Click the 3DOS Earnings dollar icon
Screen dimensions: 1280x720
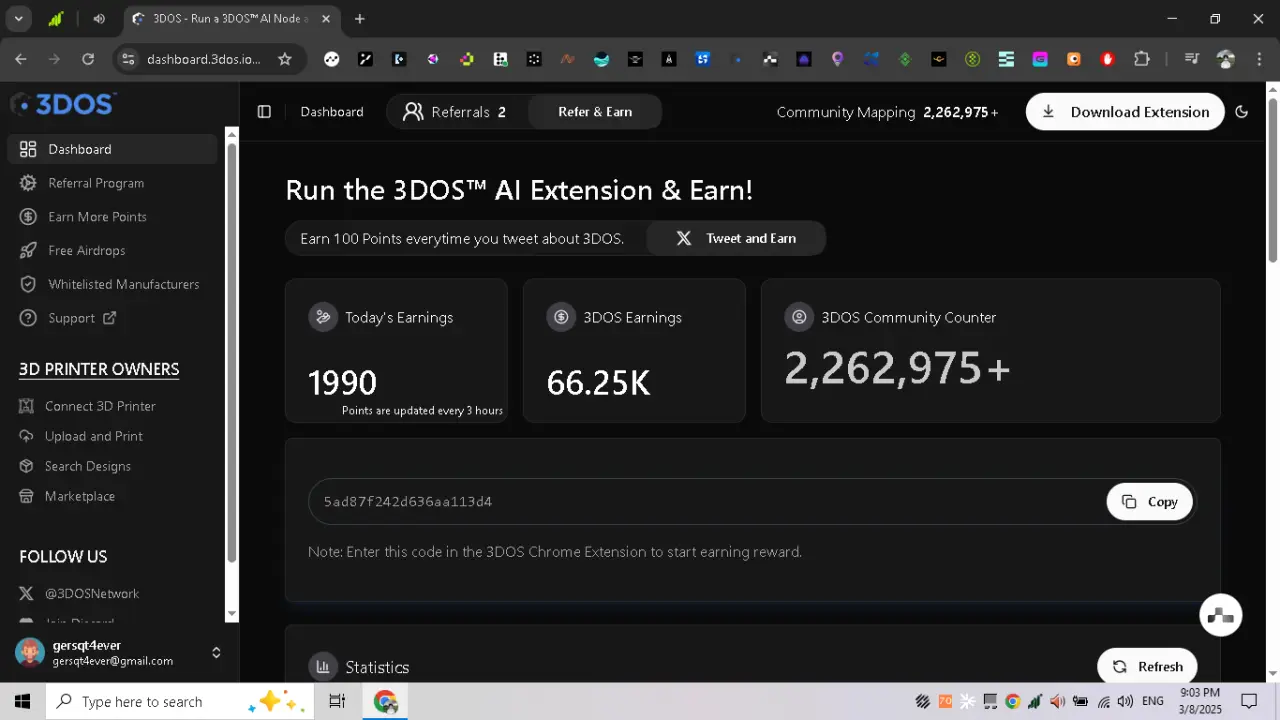(x=561, y=317)
